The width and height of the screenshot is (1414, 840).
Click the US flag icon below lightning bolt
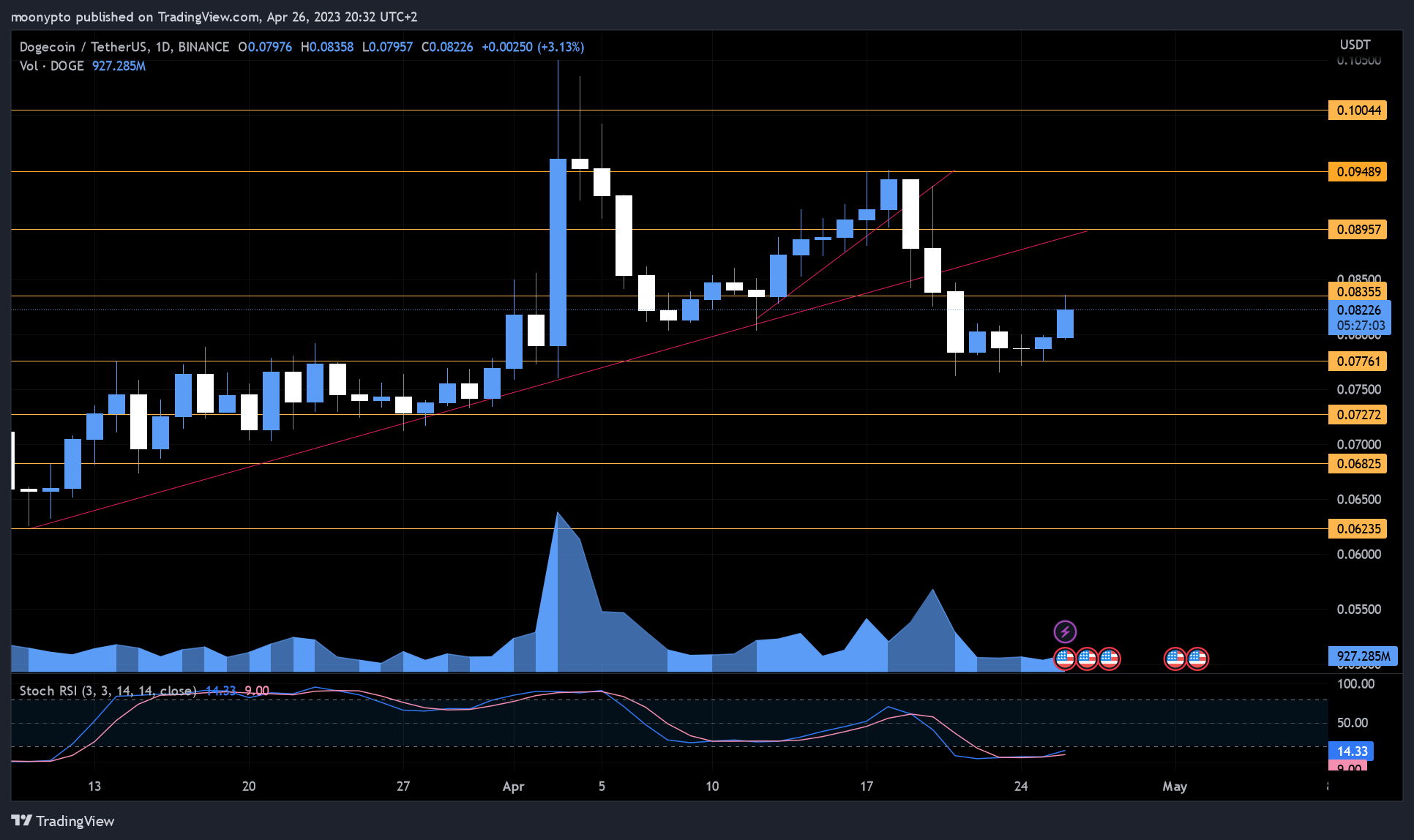[1065, 659]
